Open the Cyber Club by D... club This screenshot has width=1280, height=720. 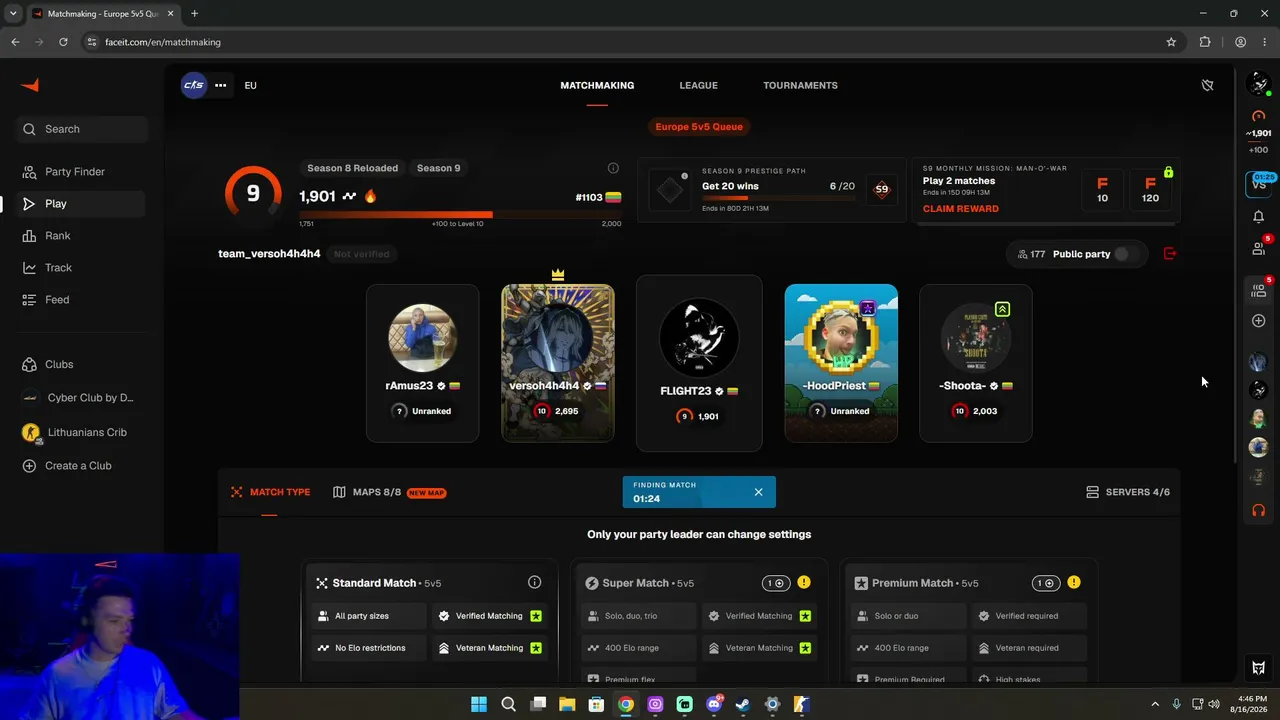click(x=82, y=398)
